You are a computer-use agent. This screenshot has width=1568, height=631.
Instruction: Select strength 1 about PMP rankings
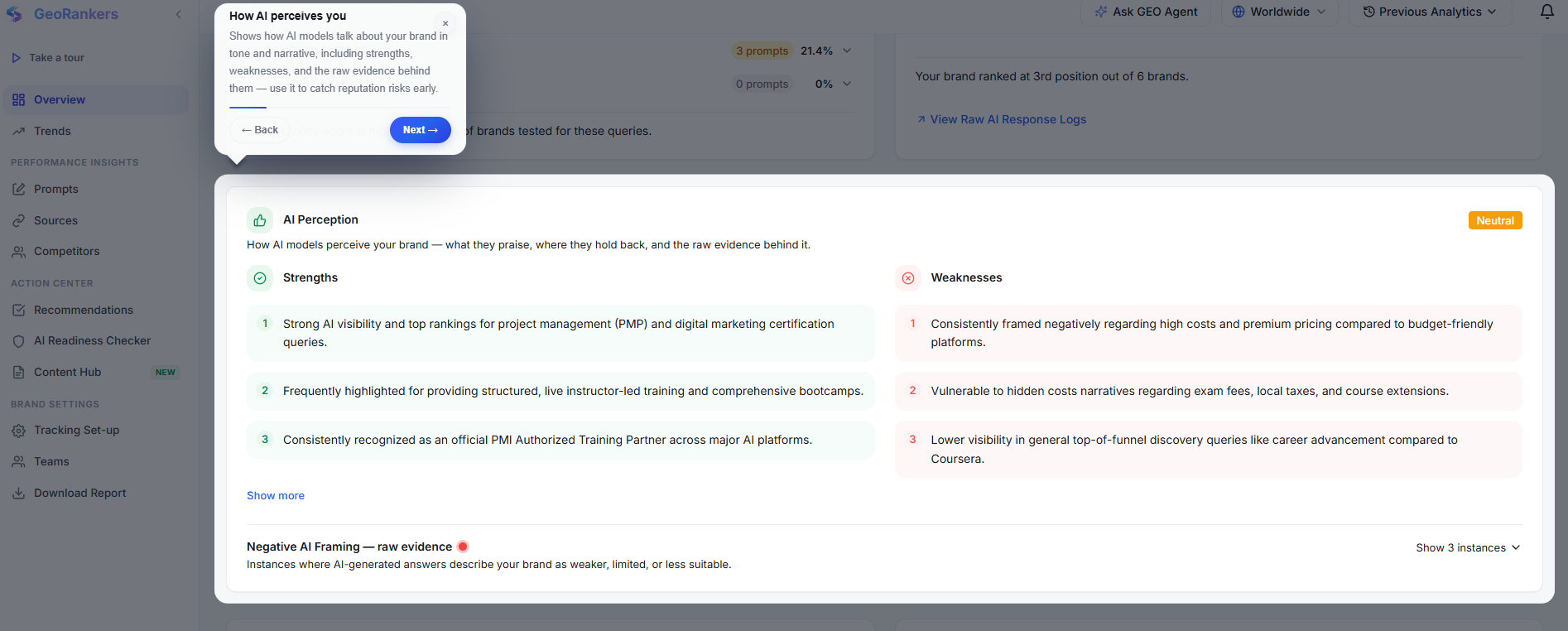tap(560, 333)
